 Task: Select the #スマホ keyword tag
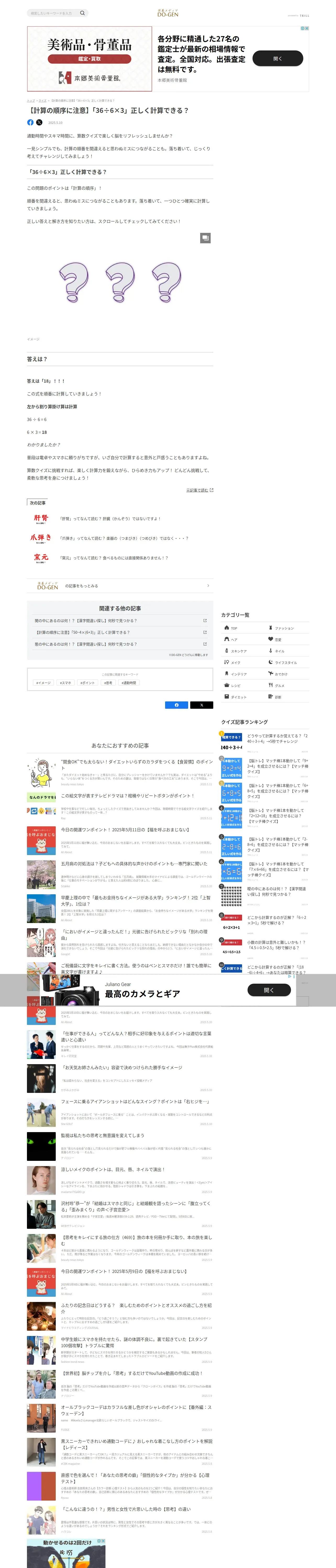pos(65,683)
